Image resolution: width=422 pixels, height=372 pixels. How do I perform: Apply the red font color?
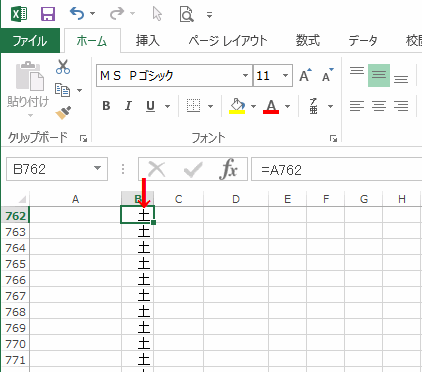point(271,106)
